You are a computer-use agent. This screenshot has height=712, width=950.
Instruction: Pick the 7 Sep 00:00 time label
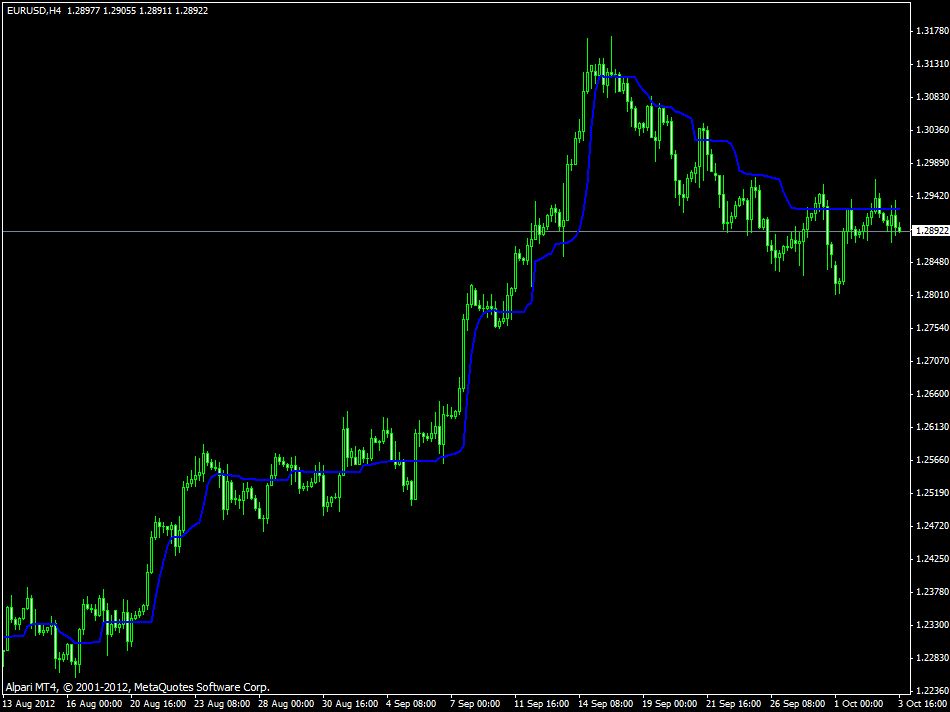[476, 705]
